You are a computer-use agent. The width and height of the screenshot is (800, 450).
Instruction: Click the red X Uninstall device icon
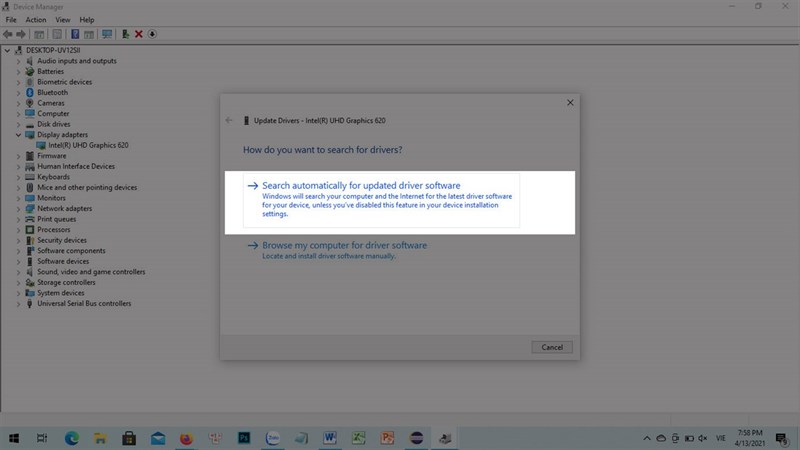pyautogui.click(x=138, y=34)
